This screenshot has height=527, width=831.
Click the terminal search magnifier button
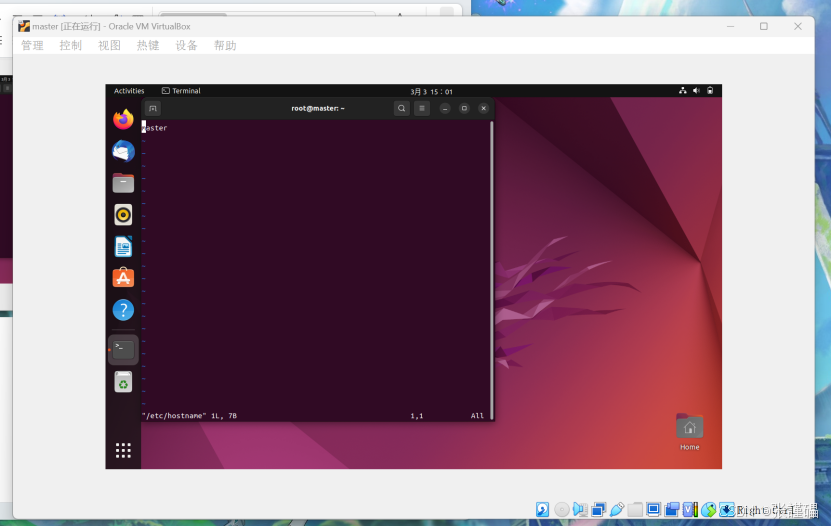click(402, 108)
